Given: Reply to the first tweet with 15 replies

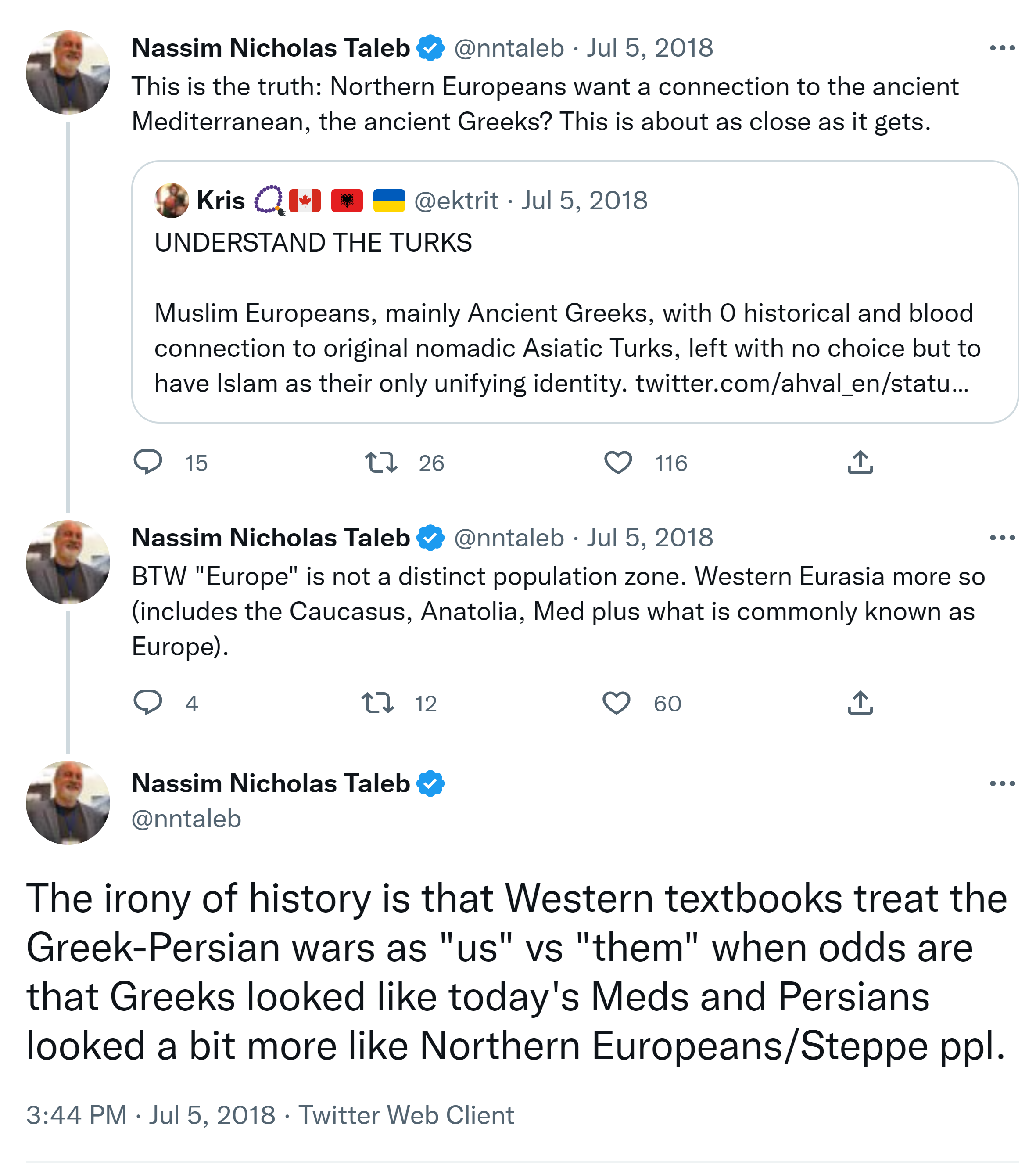Looking at the screenshot, I should [x=148, y=462].
